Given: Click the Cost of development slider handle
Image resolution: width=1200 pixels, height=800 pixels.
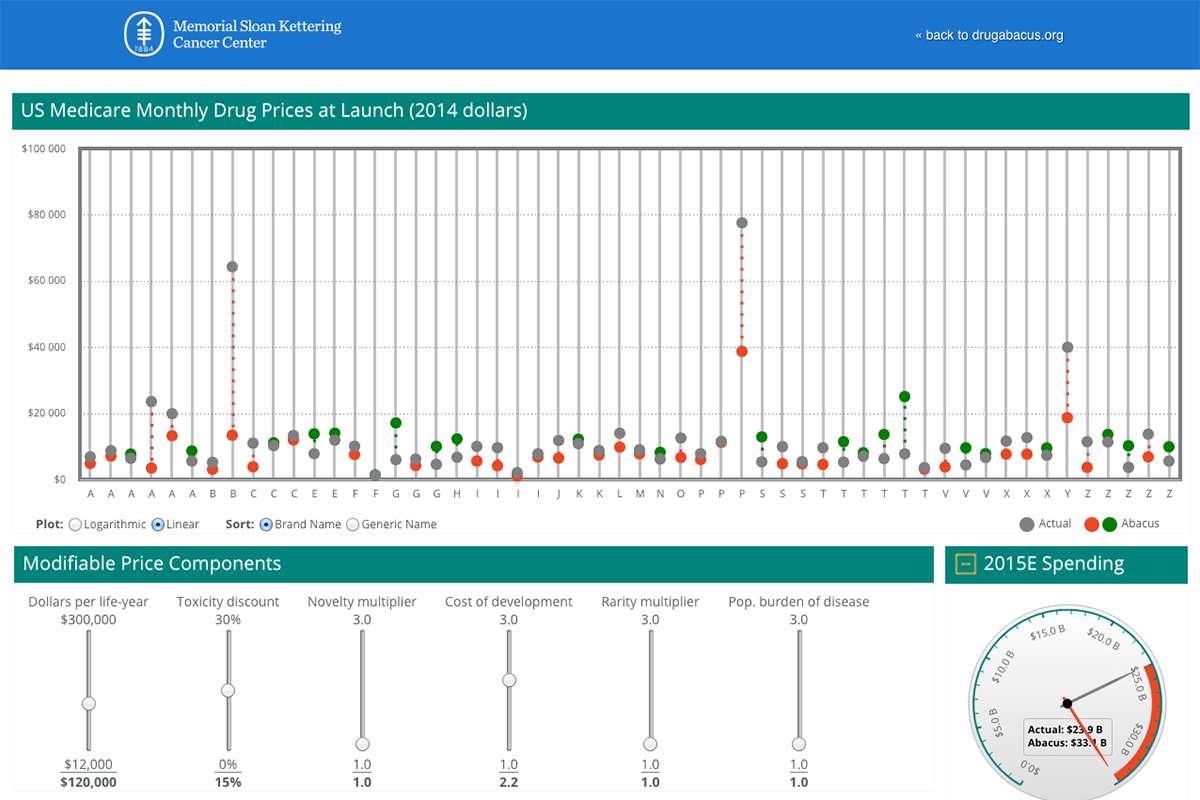Looking at the screenshot, I should [x=509, y=680].
